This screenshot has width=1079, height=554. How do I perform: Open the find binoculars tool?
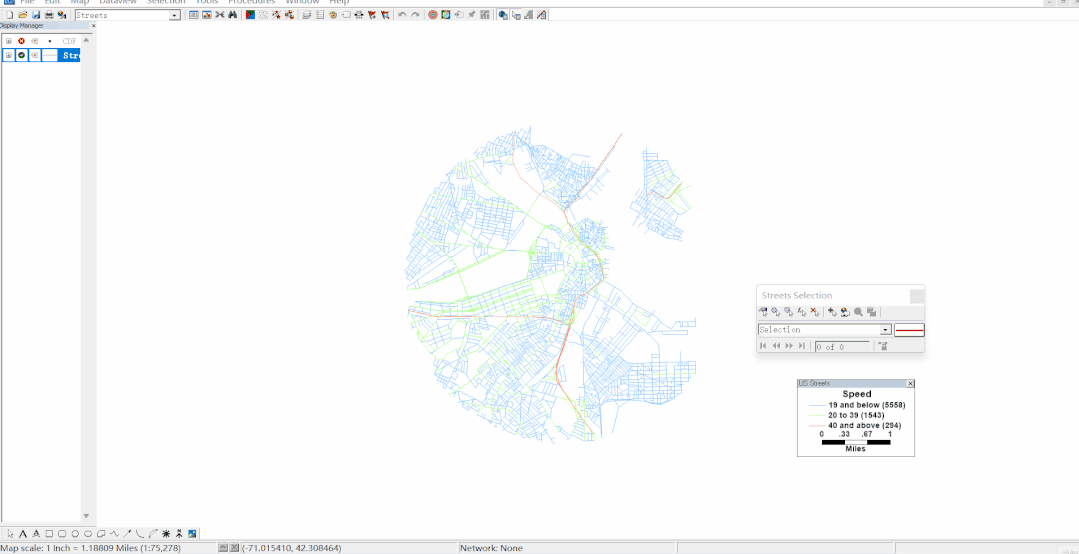click(233, 14)
